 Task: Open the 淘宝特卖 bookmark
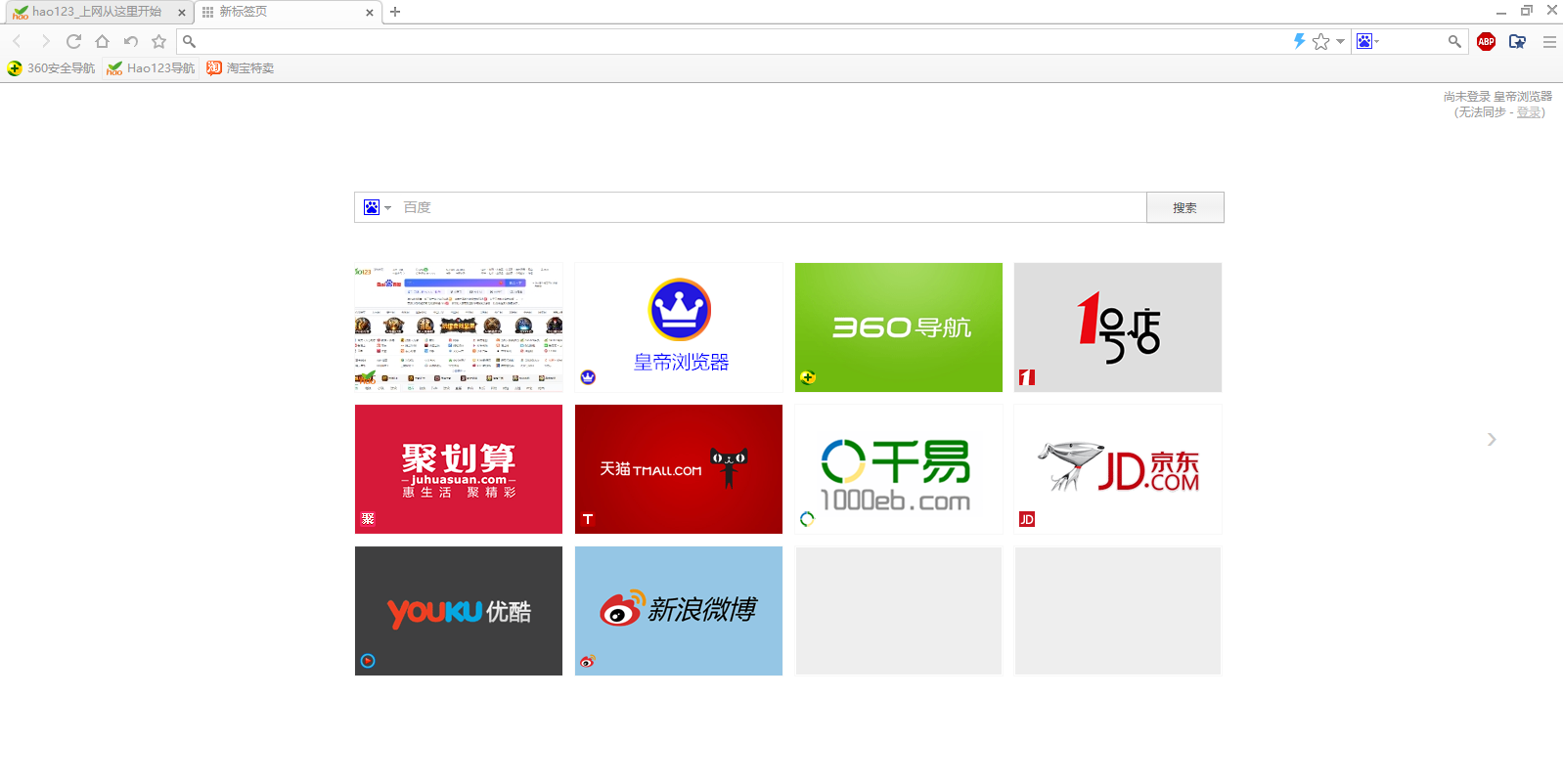(241, 68)
